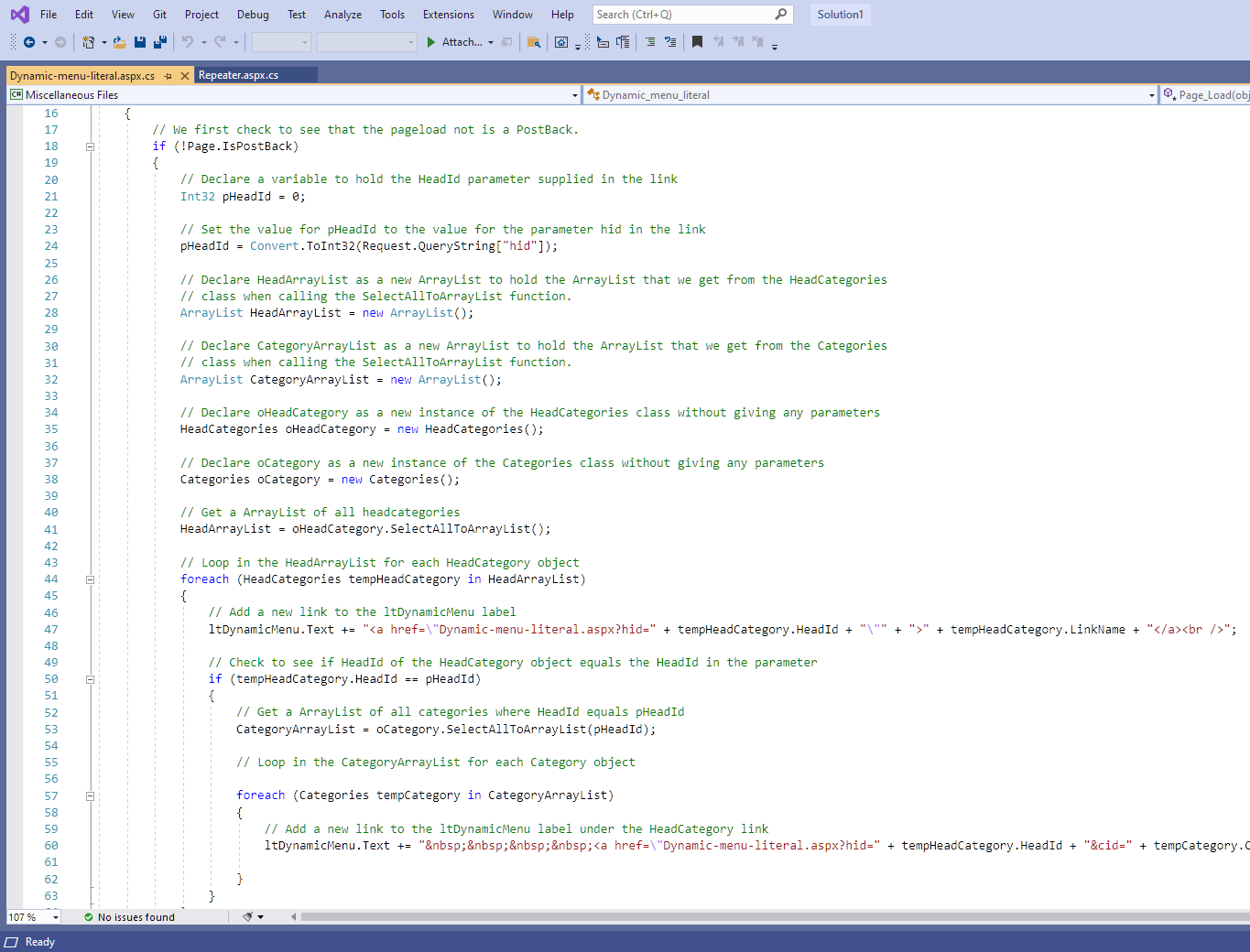1250x952 pixels.
Task: Click the status bar icon beside Ready
Action: [12, 942]
